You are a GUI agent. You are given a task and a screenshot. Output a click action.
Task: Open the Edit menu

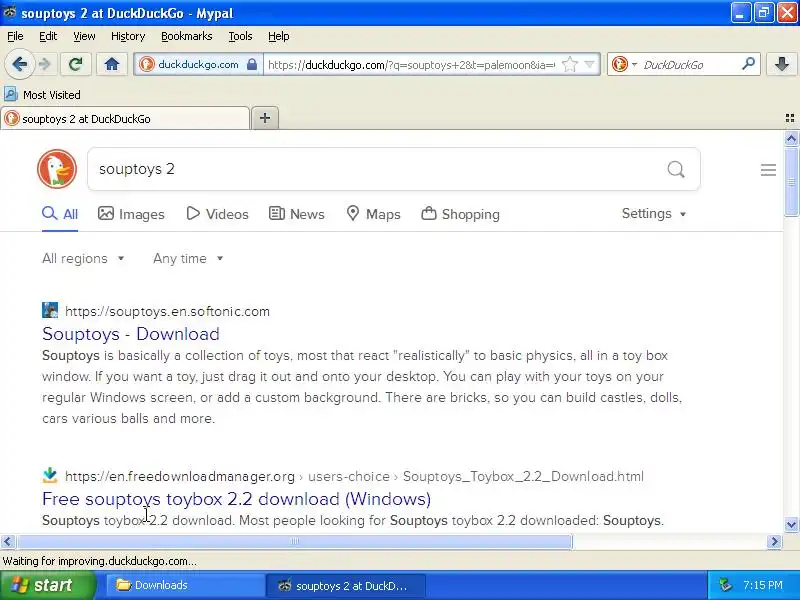pyautogui.click(x=48, y=36)
